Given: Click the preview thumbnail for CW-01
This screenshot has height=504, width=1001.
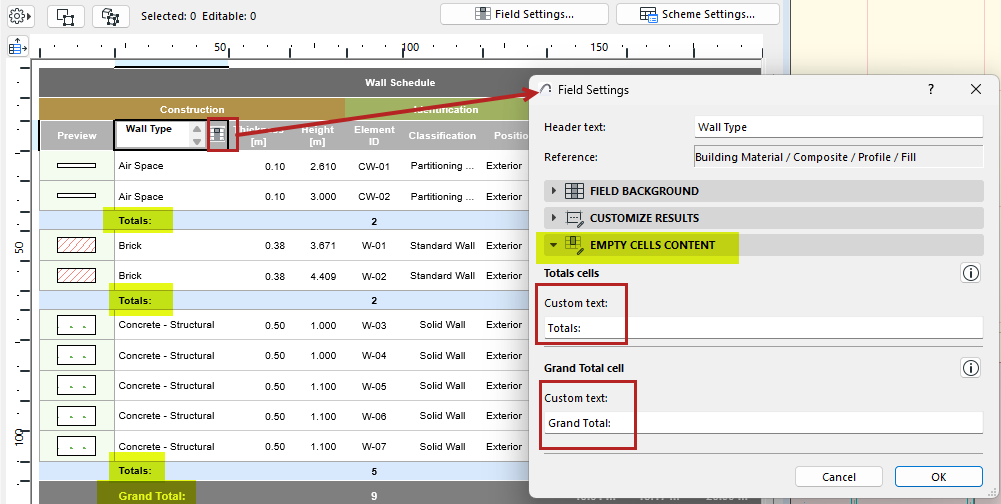Looking at the screenshot, I should (x=77, y=165).
